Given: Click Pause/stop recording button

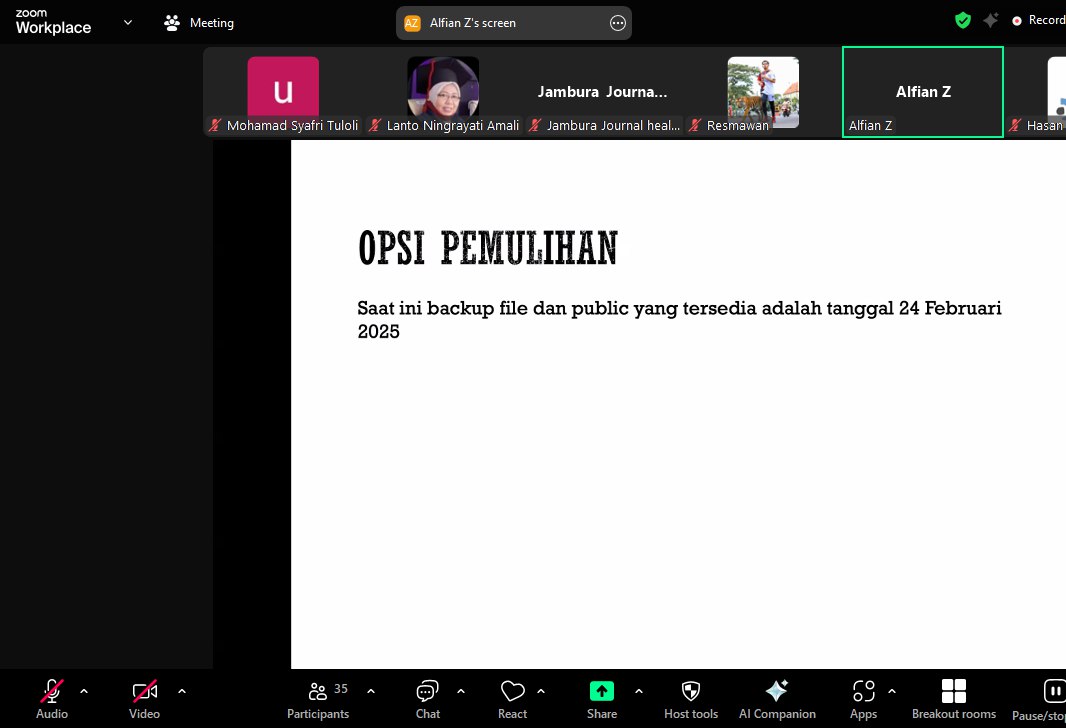Looking at the screenshot, I should pyautogui.click(x=1040, y=701).
